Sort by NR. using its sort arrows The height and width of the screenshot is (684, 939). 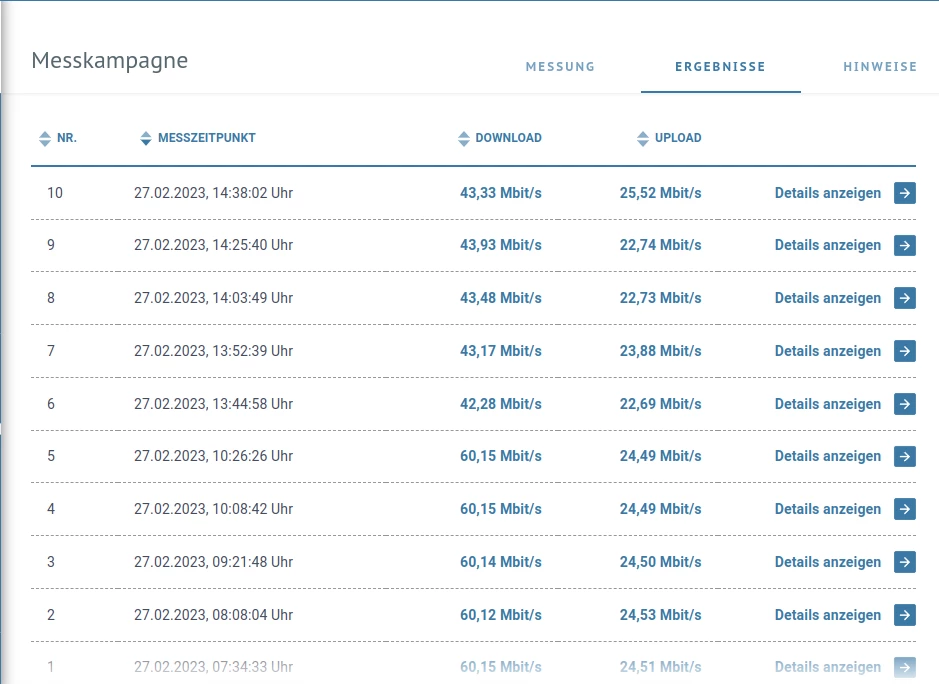click(x=44, y=138)
